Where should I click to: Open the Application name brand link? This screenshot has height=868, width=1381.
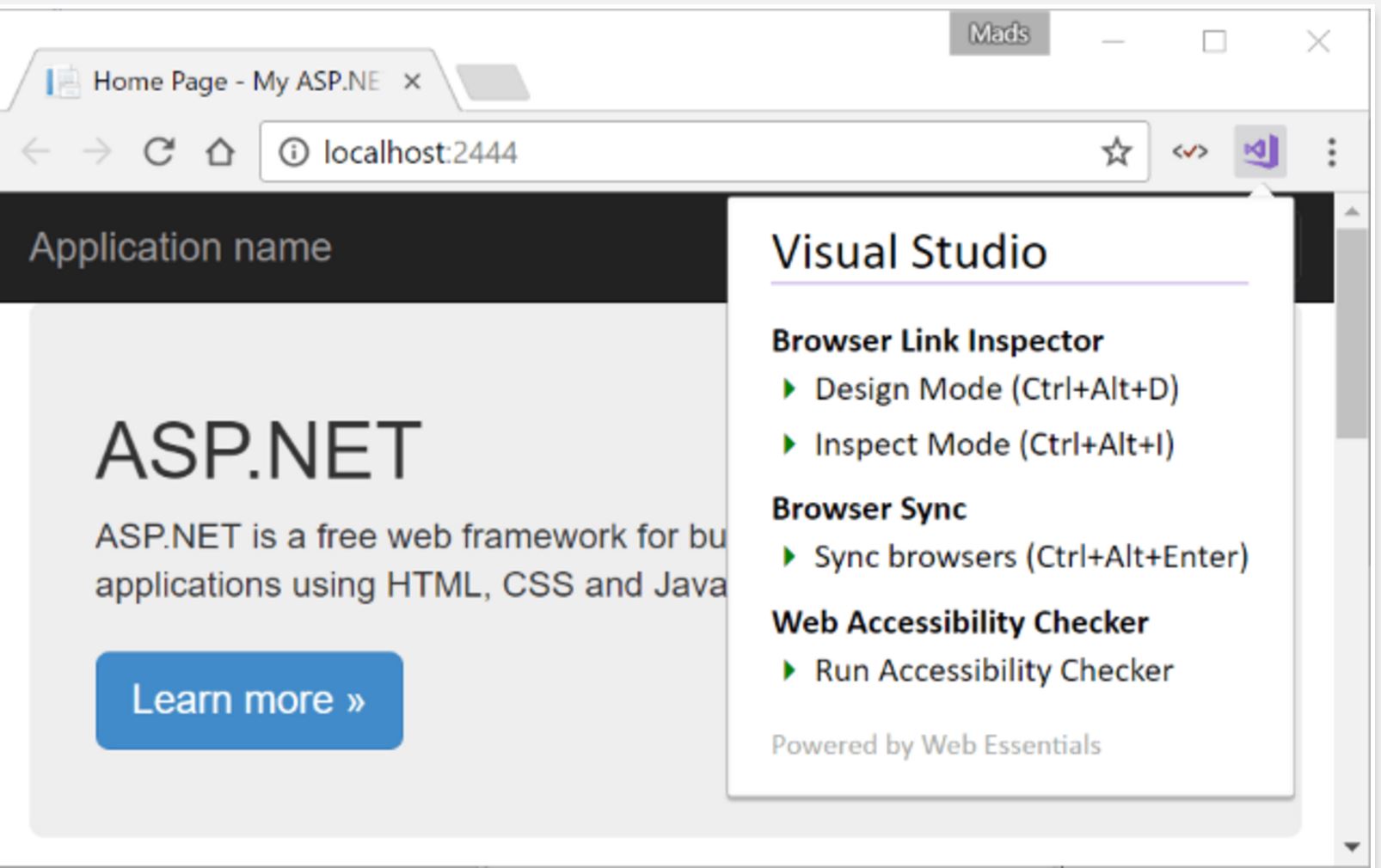(x=180, y=248)
